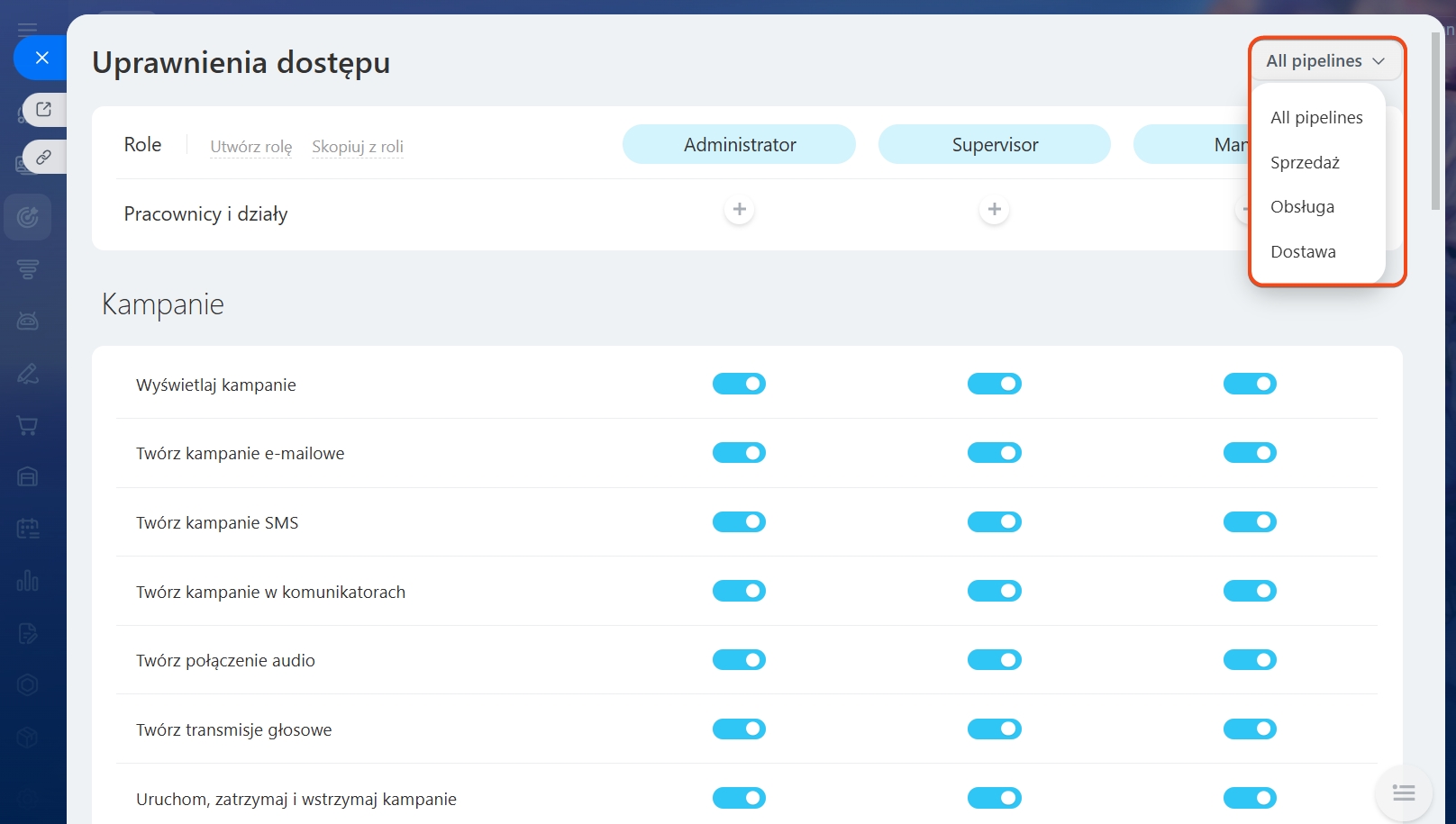Collapse the All pipelines dropdown
Screen dimensions: 1456x824
point(1325,60)
